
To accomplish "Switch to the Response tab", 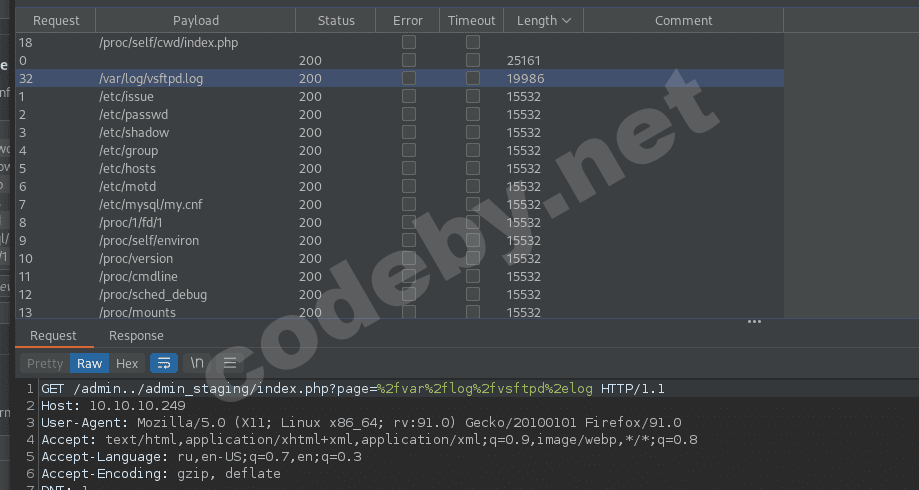I will pyautogui.click(x=136, y=336).
